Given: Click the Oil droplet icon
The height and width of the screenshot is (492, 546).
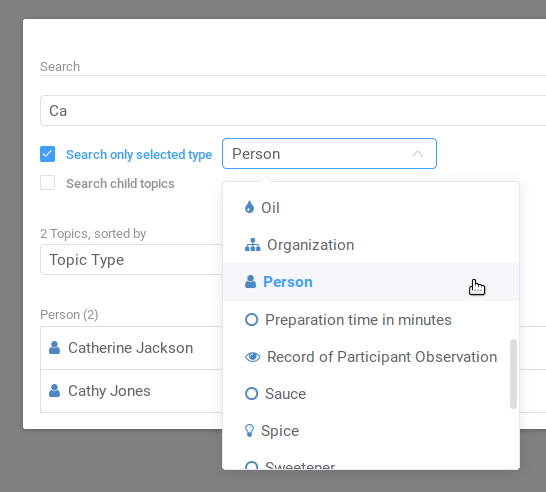Looking at the screenshot, I should coord(249,207).
